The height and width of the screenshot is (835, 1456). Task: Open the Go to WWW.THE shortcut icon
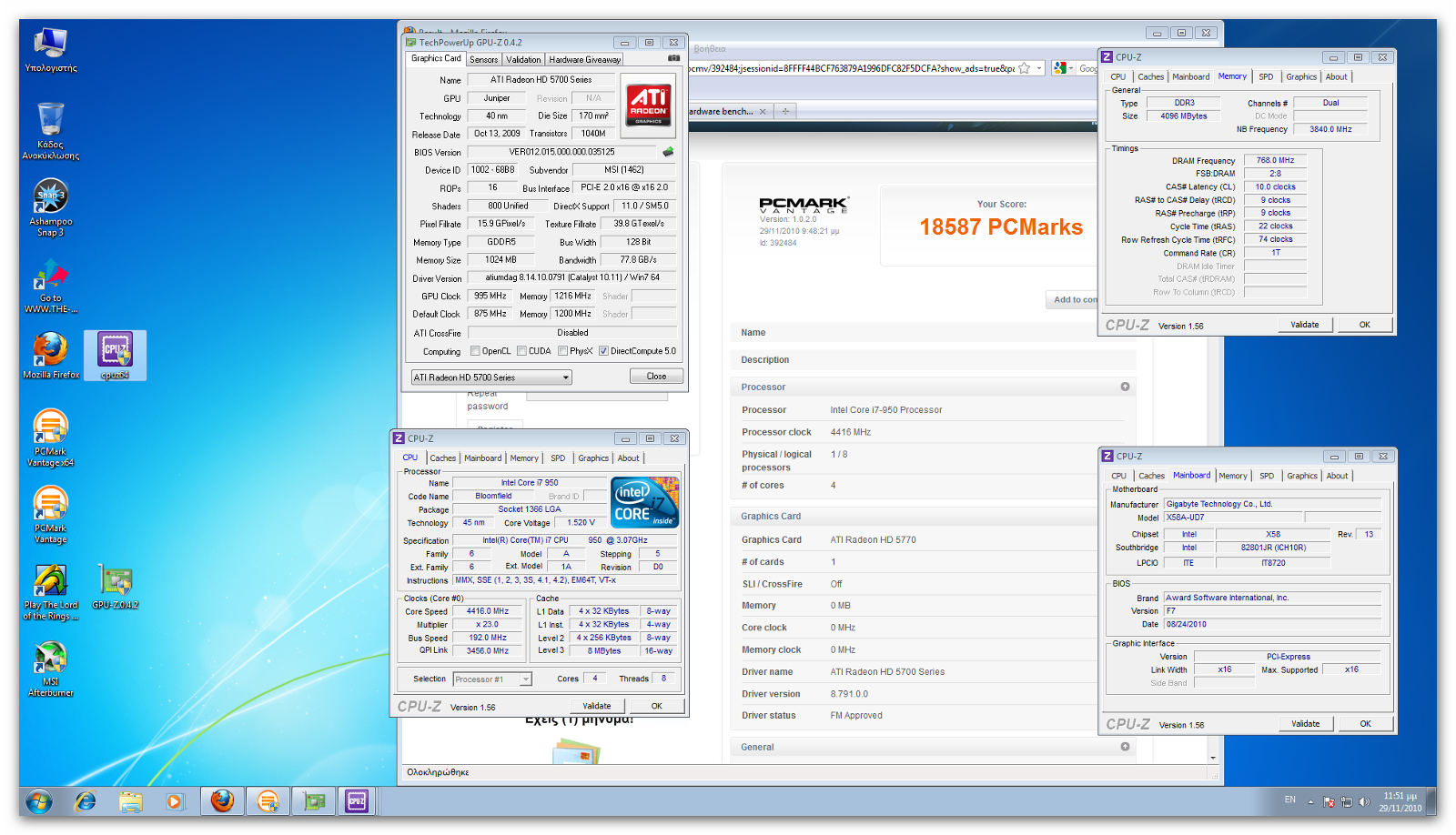point(50,286)
